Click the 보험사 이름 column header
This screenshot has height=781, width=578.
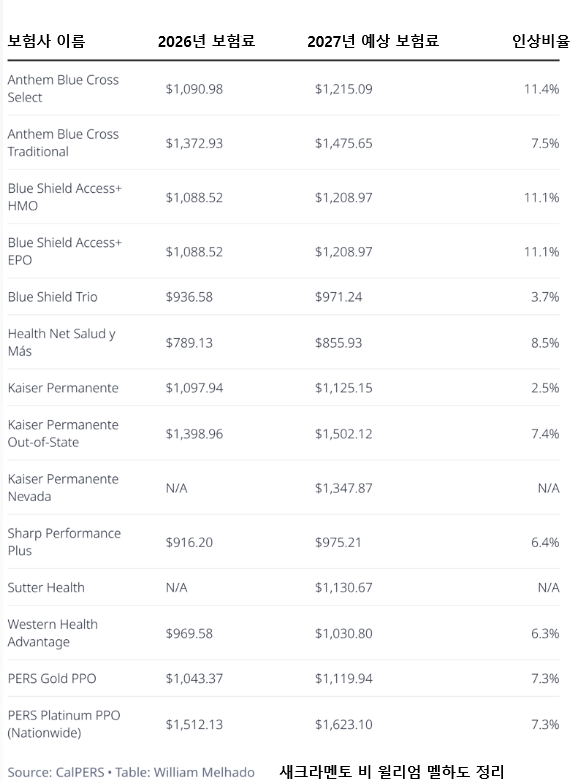(x=46, y=41)
